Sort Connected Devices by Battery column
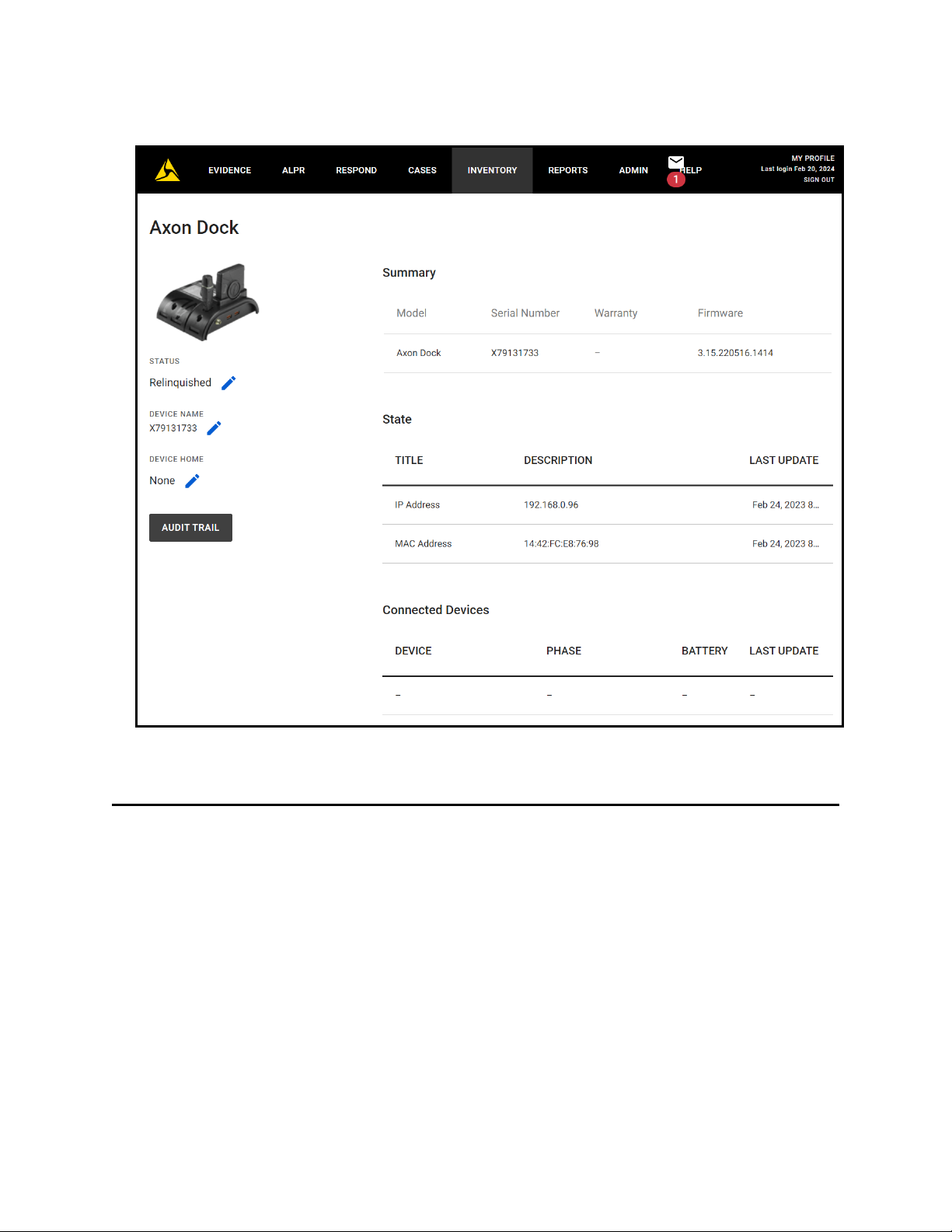This screenshot has height=1232, width=952. 704,651
